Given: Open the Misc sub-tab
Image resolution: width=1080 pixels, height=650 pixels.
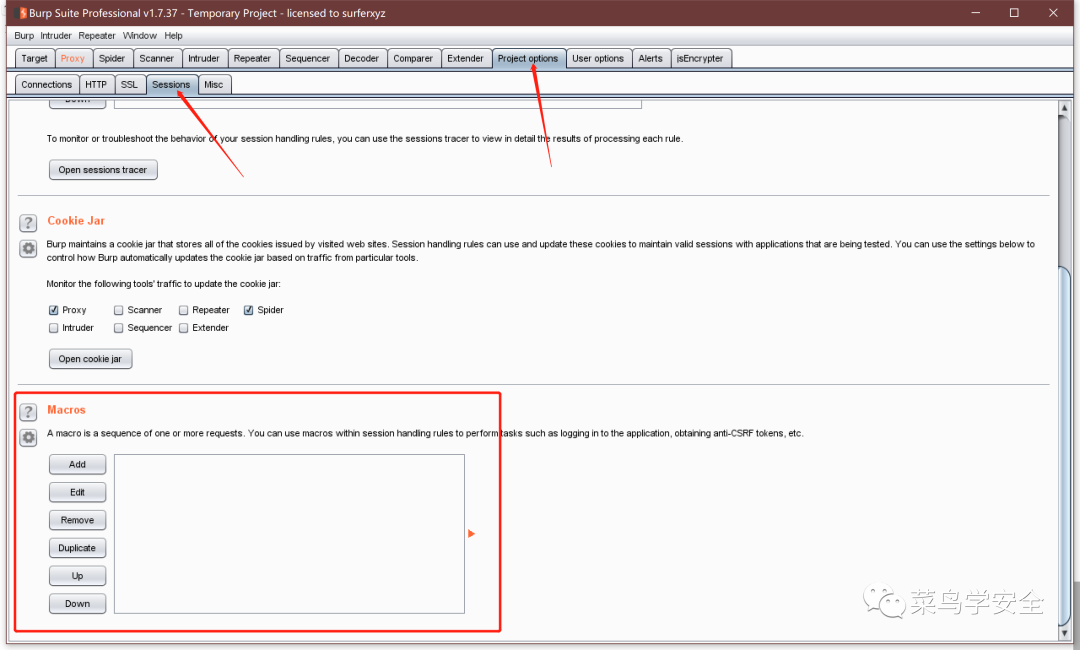Looking at the screenshot, I should pos(214,85).
